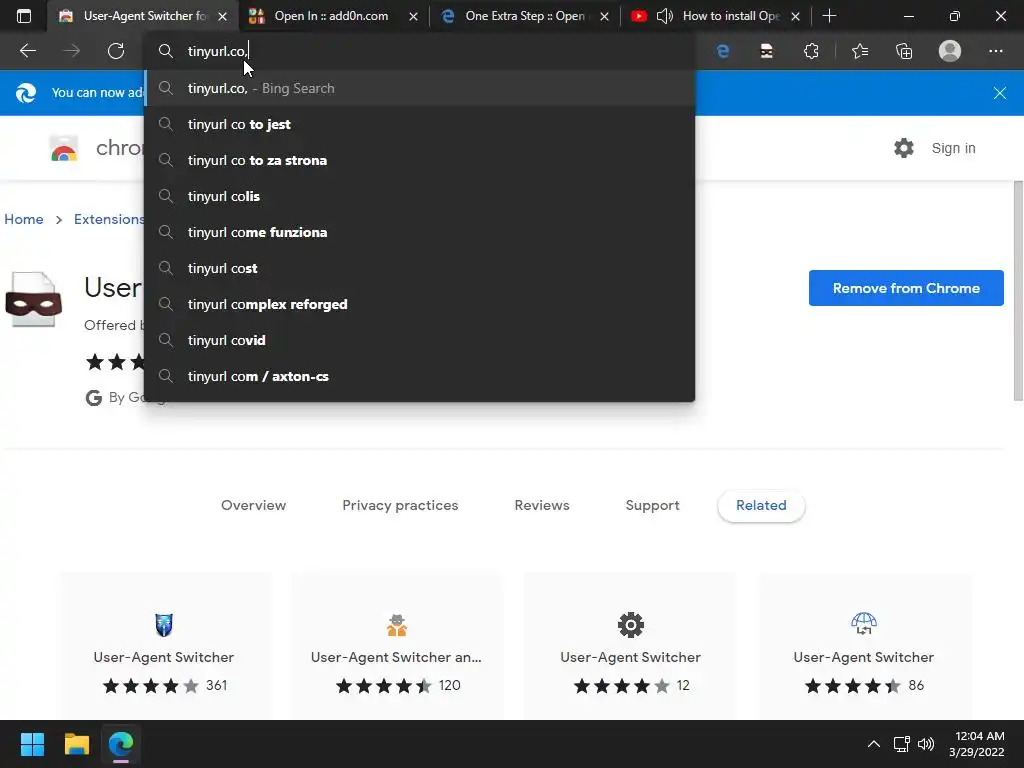The height and width of the screenshot is (768, 1024).
Task: Click the address bar text field
Action: tap(419, 51)
